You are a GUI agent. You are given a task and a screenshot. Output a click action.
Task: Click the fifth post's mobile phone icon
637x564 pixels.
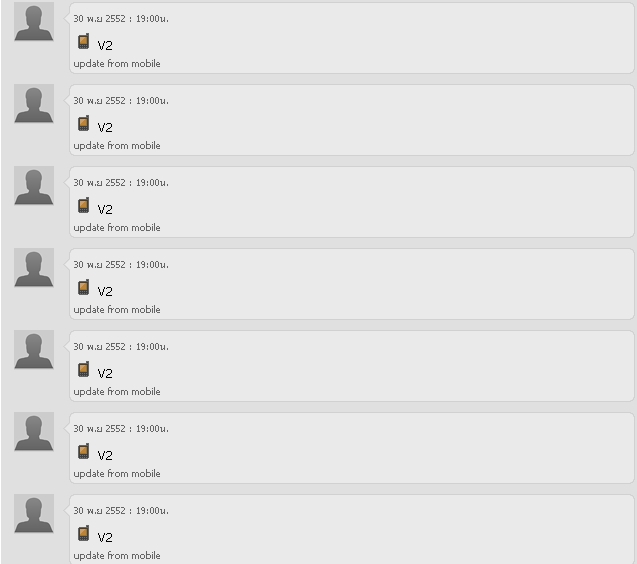tap(83, 370)
